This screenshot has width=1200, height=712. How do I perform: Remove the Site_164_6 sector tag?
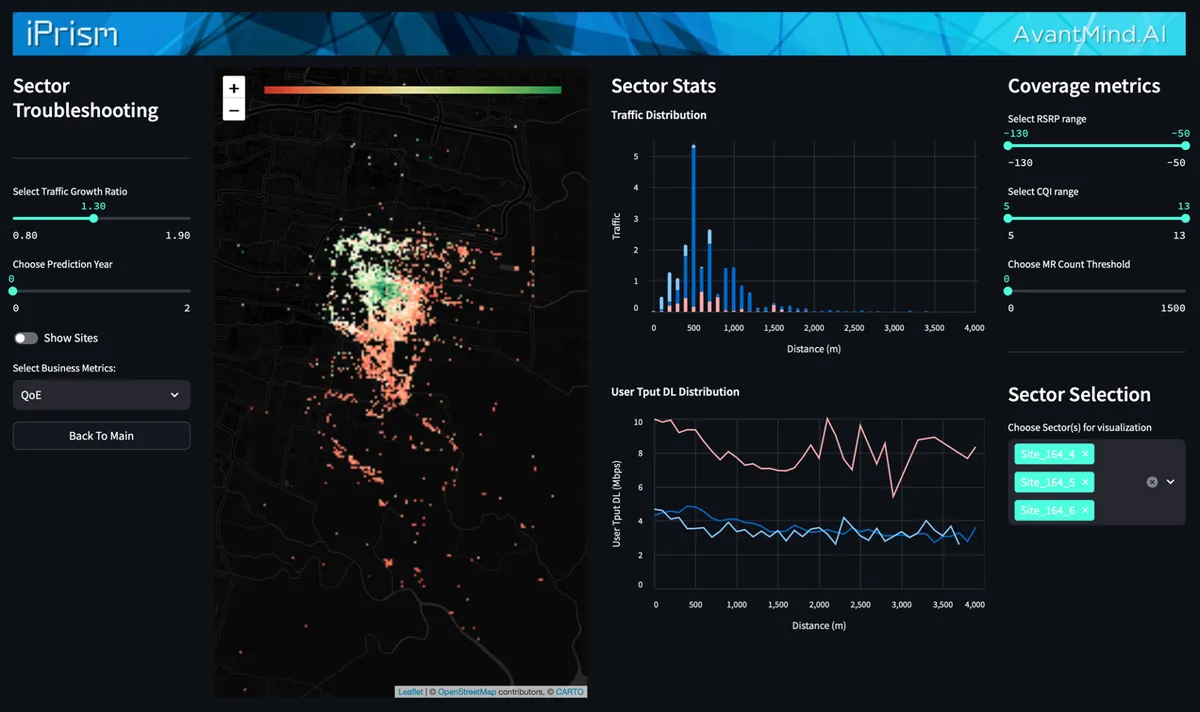click(x=1085, y=510)
